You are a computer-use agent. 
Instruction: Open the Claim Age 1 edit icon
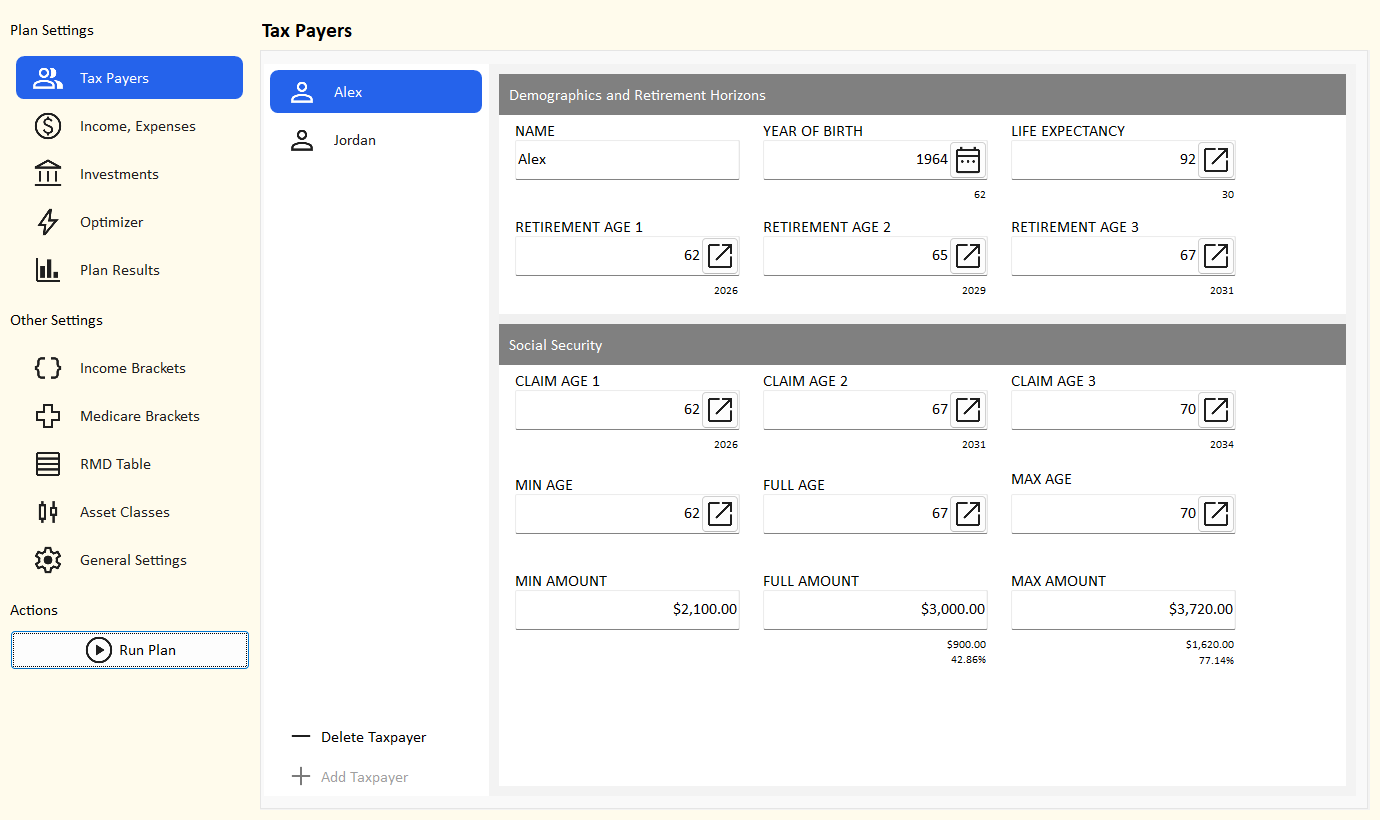point(720,410)
